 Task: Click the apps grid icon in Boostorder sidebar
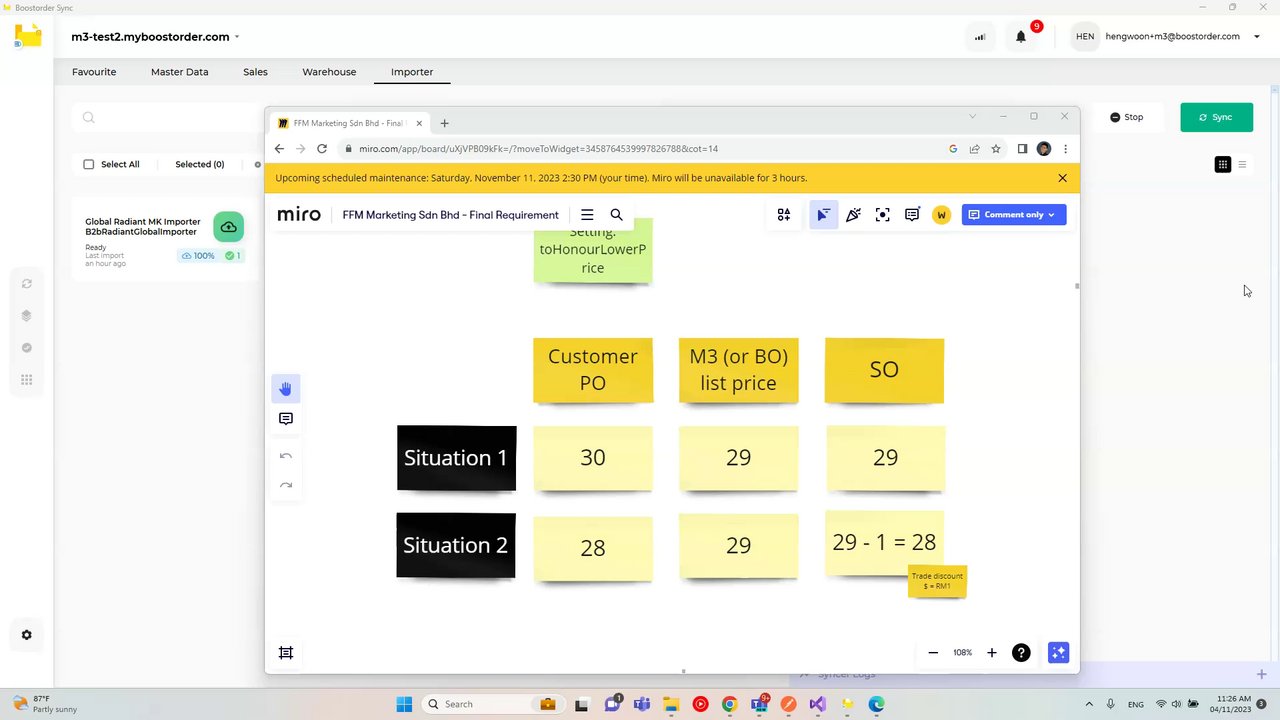click(27, 380)
